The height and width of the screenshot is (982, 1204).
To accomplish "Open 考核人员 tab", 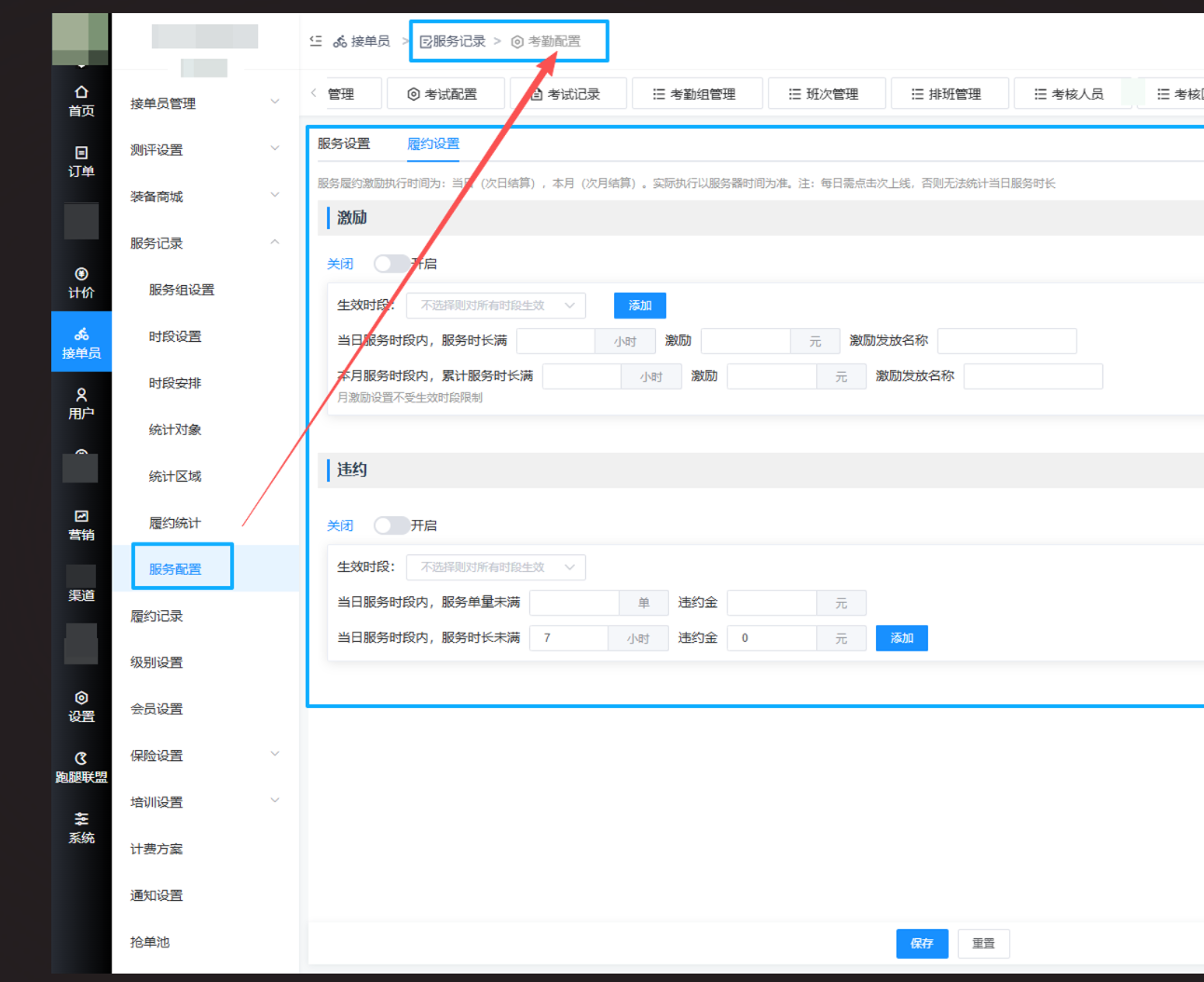I will [x=1072, y=94].
